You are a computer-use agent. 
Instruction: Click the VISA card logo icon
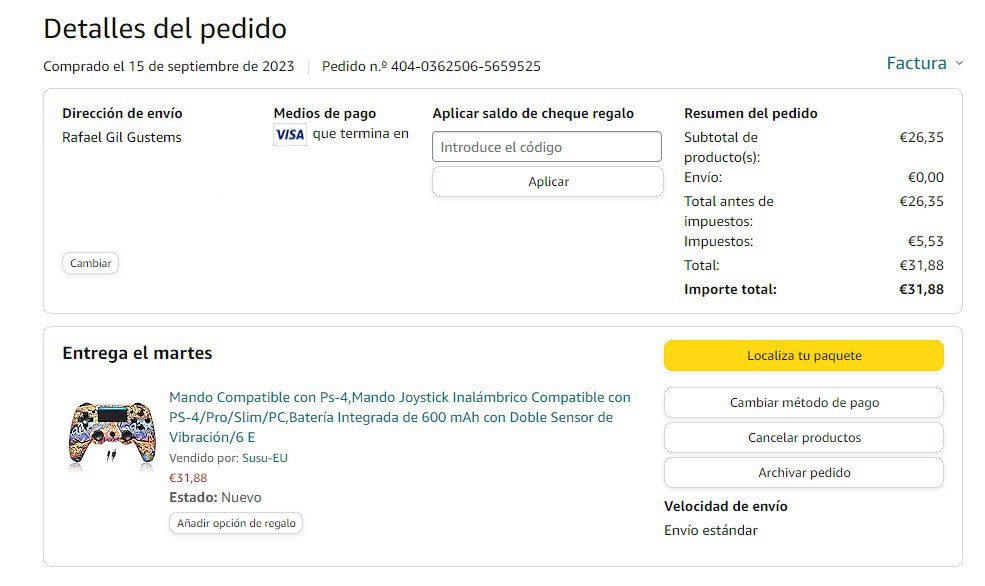(x=289, y=135)
